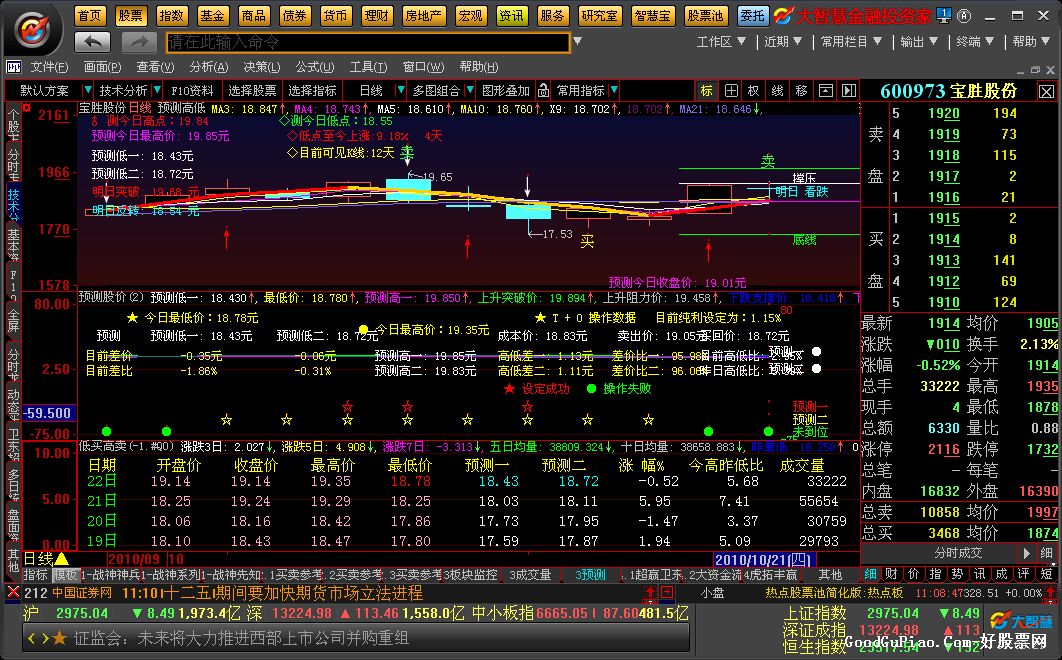Click the 中国证券网 news source link
1062x660 pixels.
click(x=82, y=593)
